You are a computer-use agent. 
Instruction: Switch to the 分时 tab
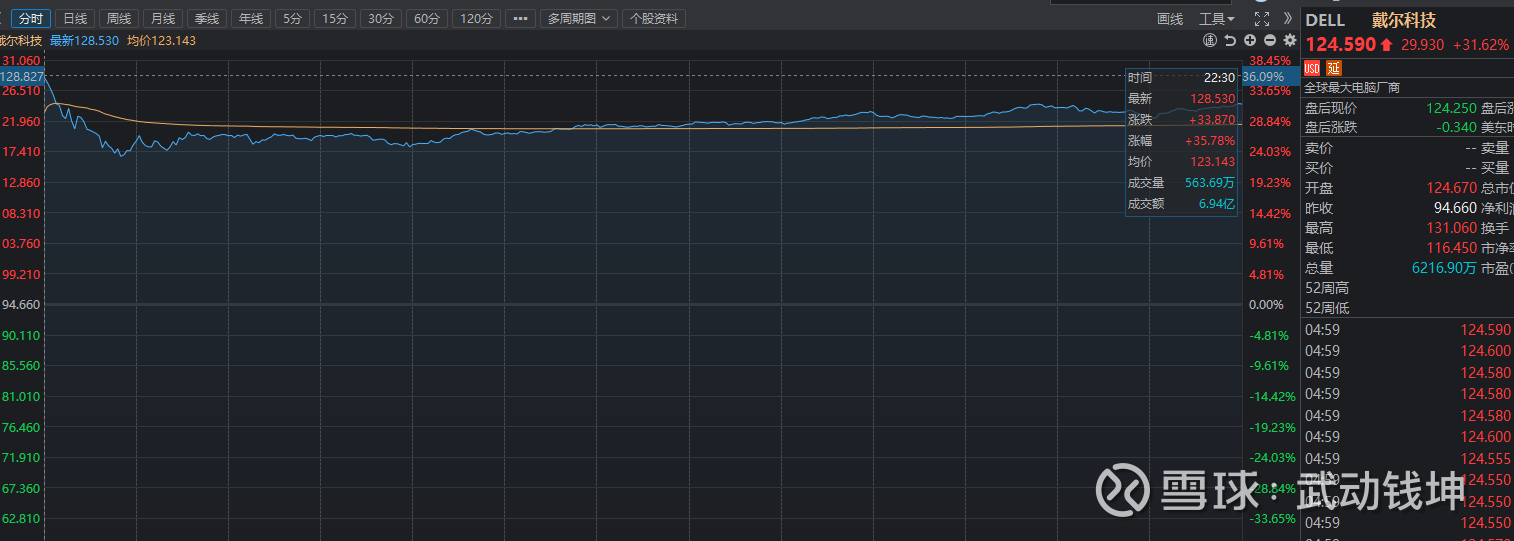[31, 19]
